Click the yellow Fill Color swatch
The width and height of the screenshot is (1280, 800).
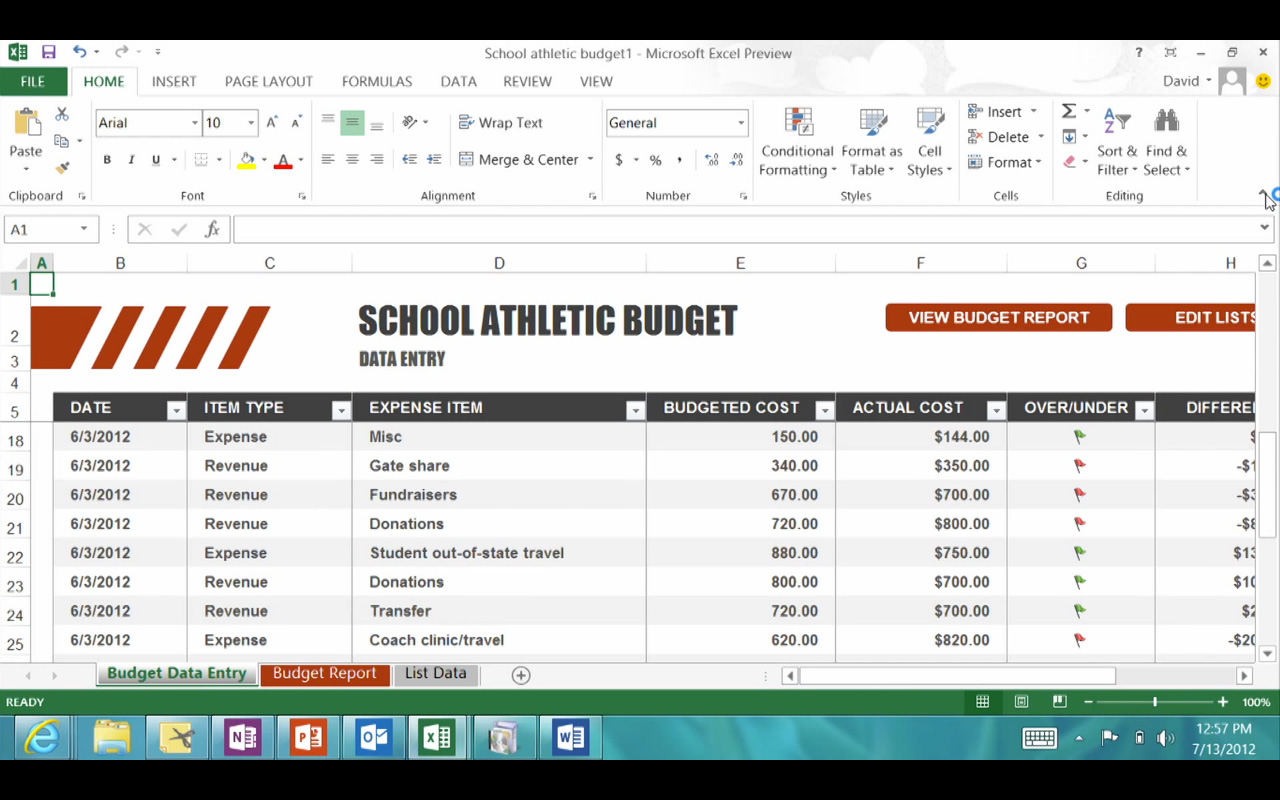(x=246, y=160)
